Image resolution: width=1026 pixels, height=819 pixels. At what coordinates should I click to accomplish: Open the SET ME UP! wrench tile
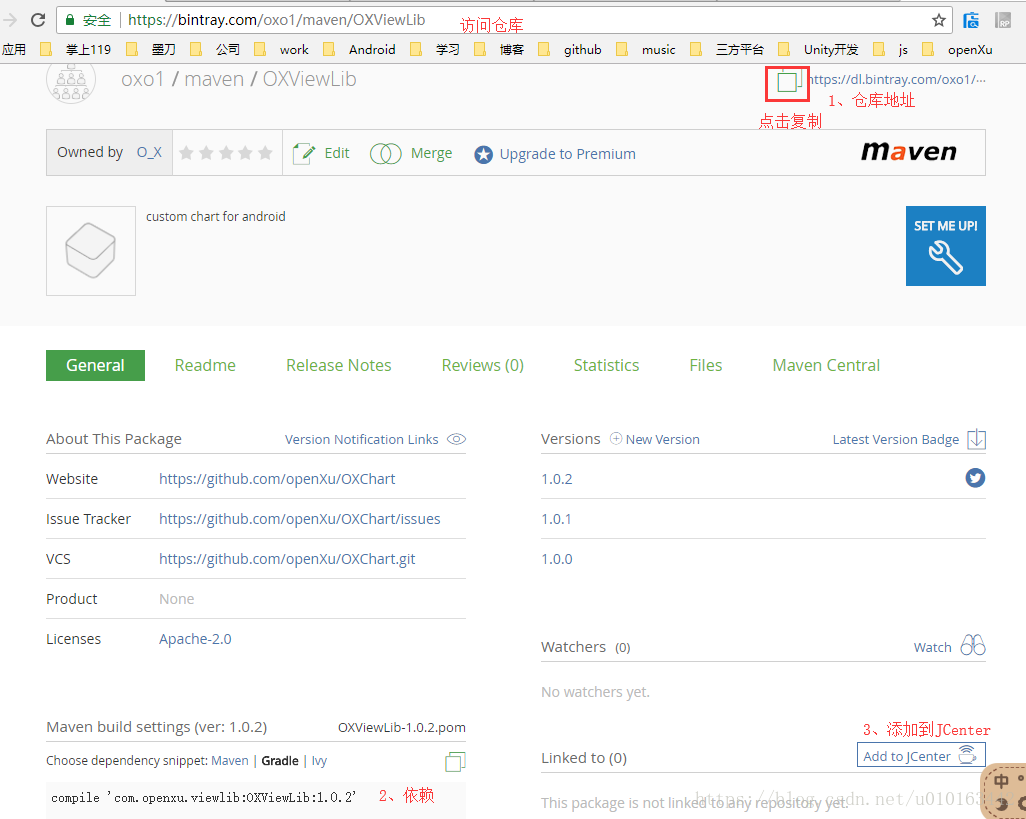(x=946, y=246)
